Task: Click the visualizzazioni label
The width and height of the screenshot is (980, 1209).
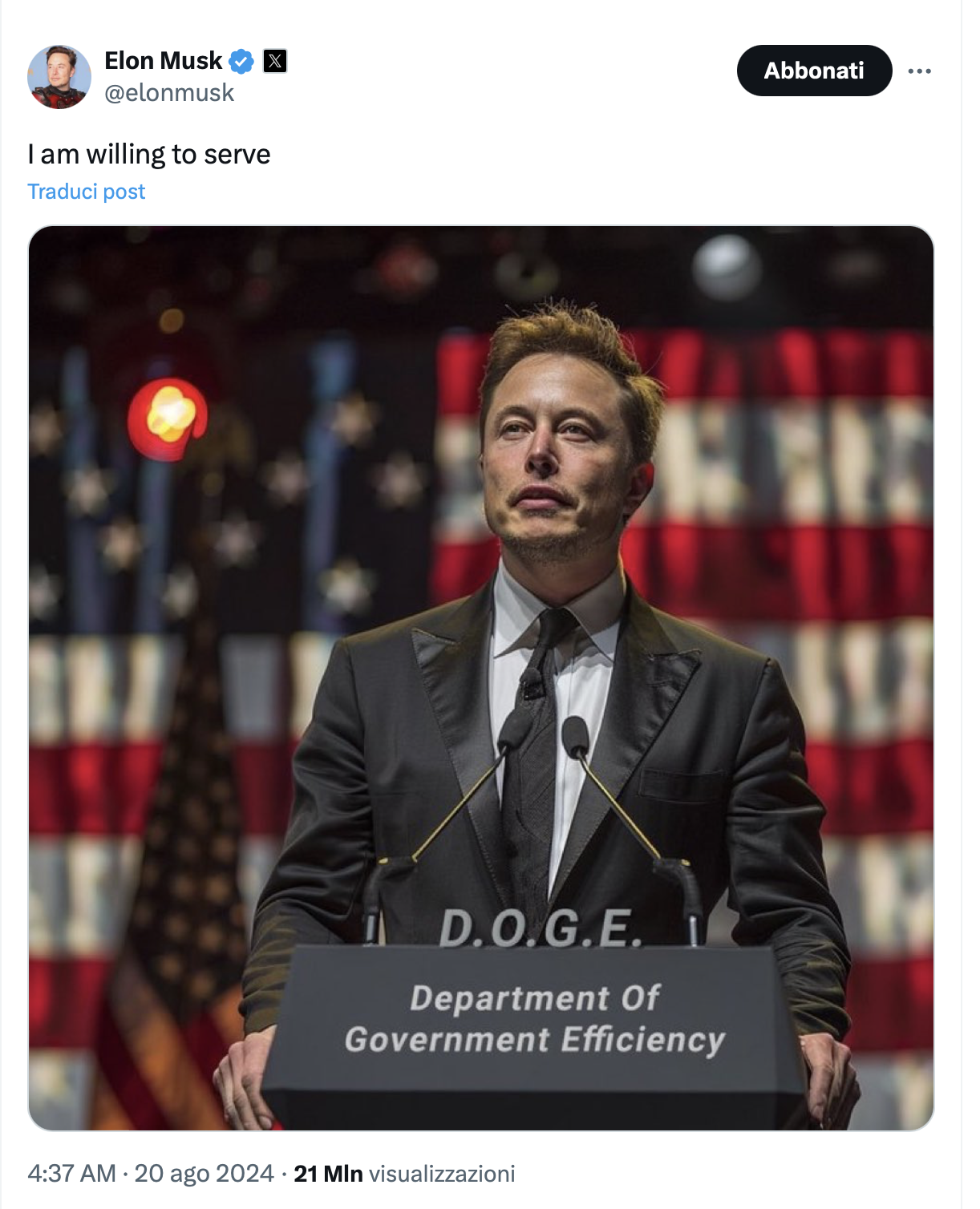Action: pos(442,1174)
